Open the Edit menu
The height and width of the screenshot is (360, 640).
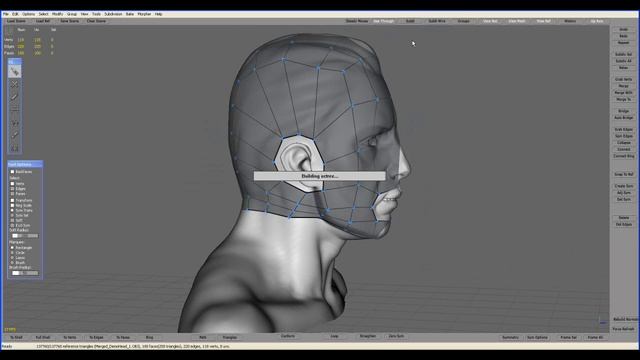[15, 14]
